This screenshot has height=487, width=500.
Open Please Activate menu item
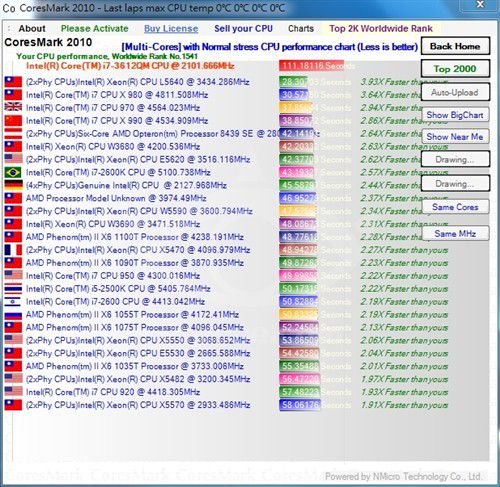pos(95,29)
